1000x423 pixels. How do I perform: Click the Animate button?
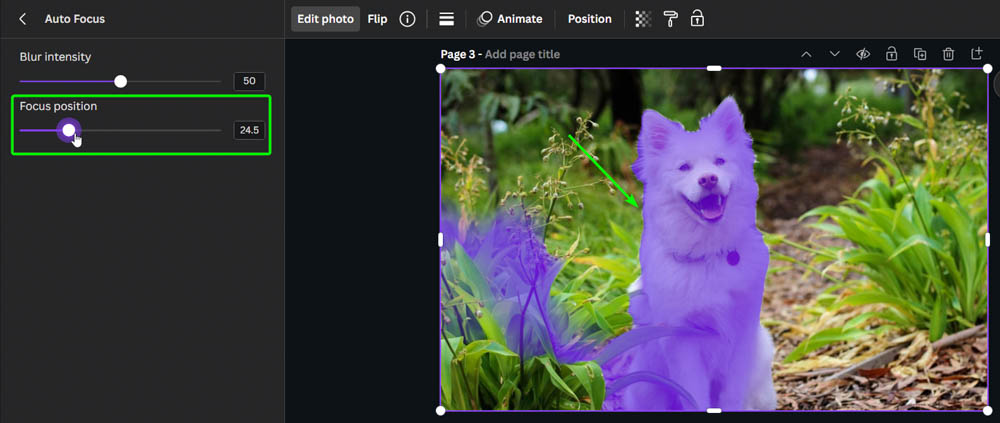pyautogui.click(x=510, y=19)
